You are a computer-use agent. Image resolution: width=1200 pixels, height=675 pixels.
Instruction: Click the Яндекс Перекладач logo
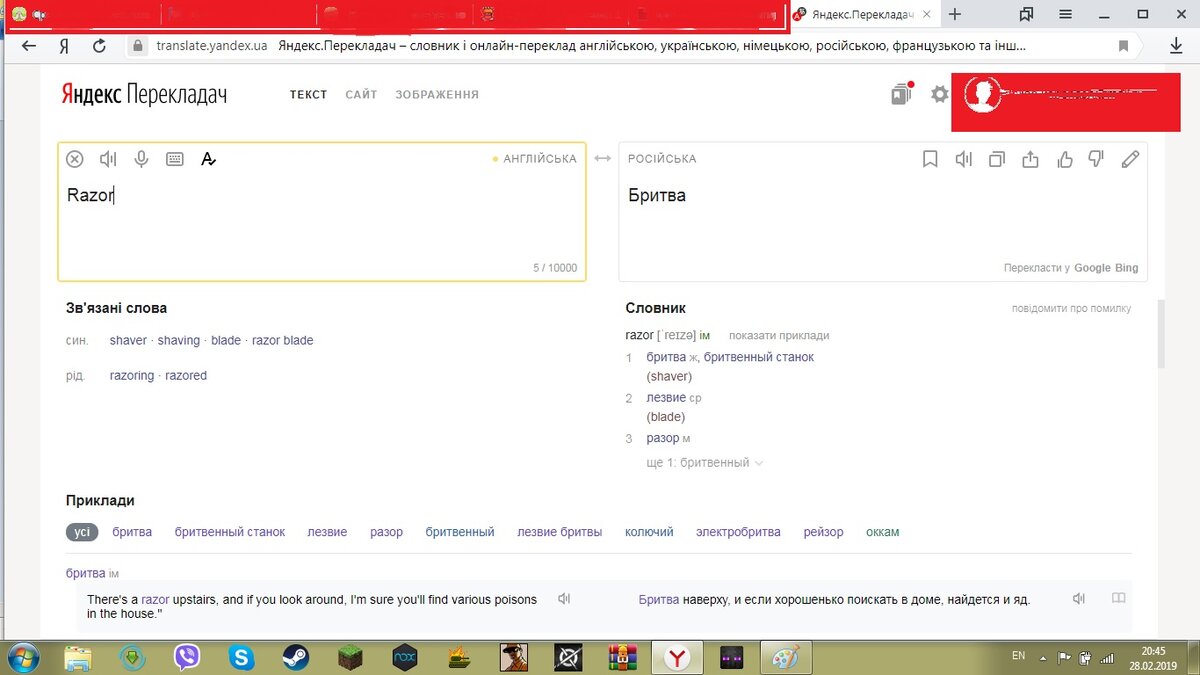click(145, 94)
